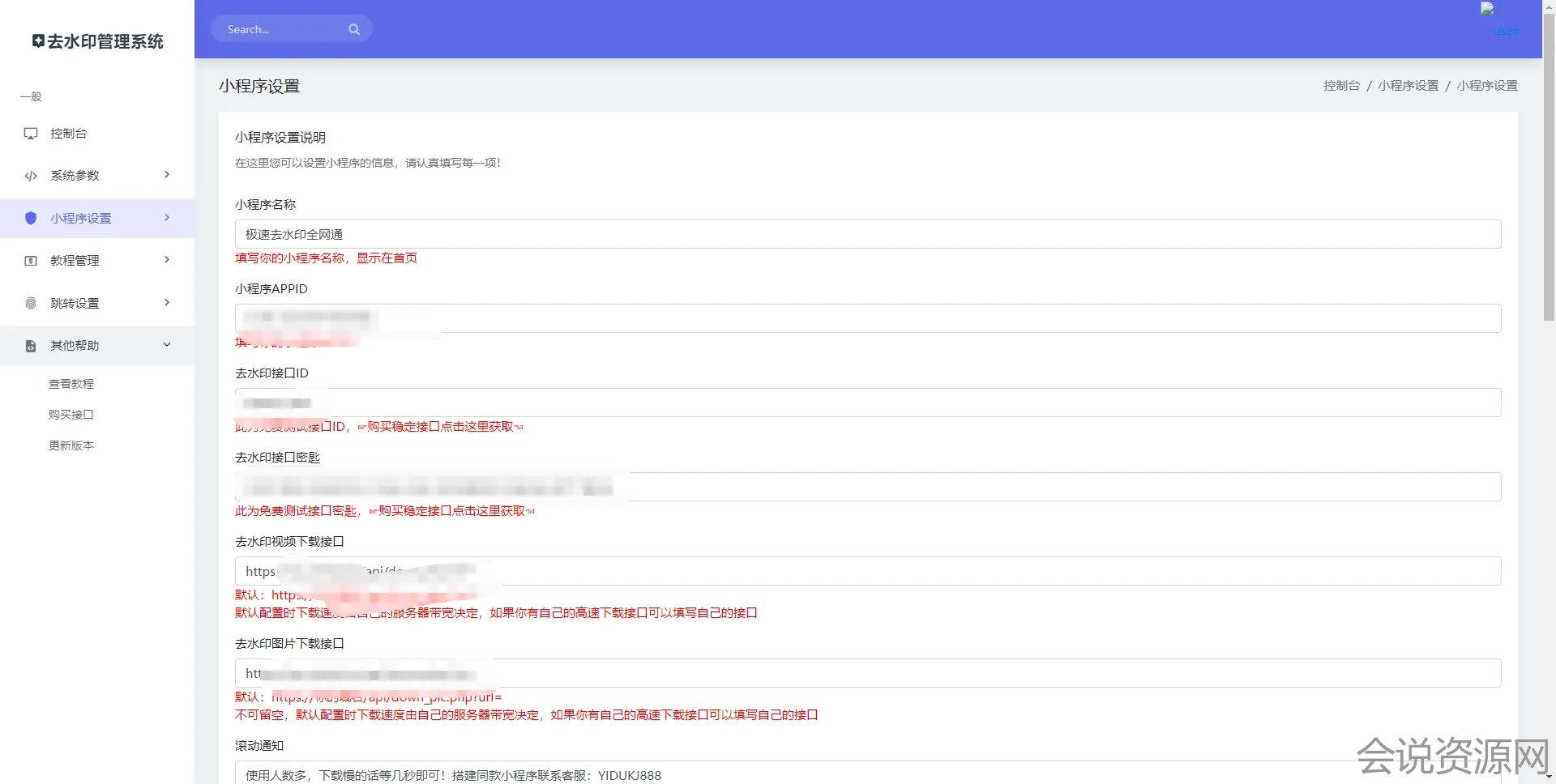Collapse the 其他帮助 submenu chevron
This screenshot has height=784, width=1556.
[167, 345]
